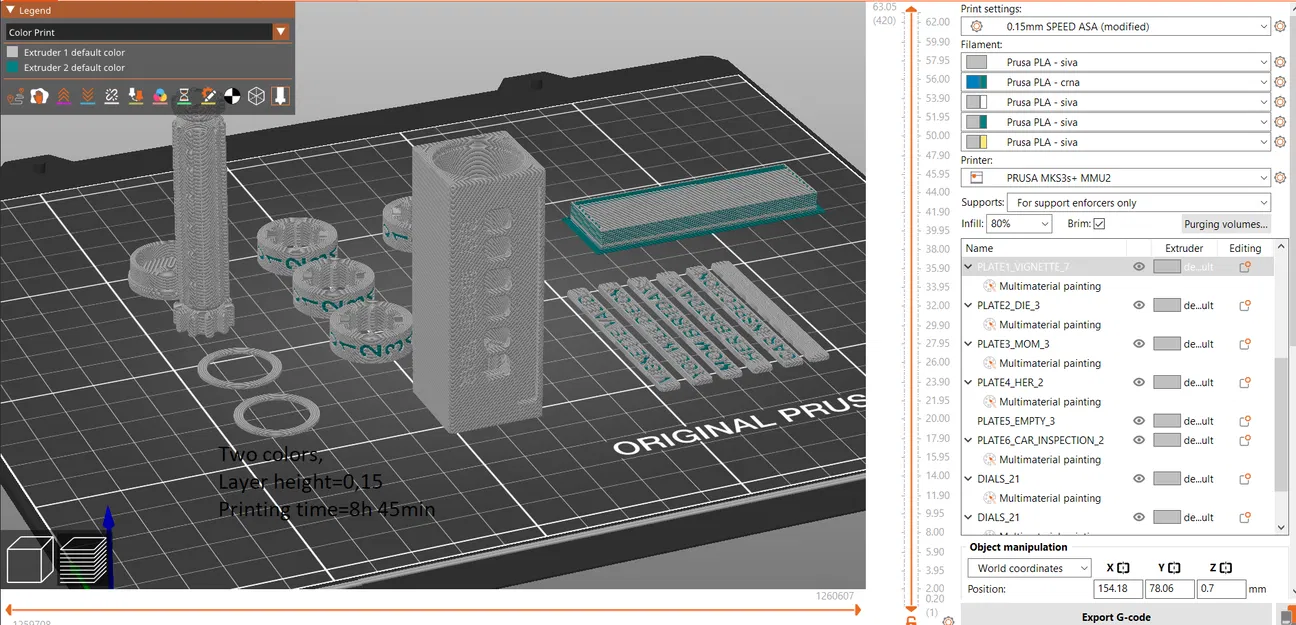This screenshot has height=625, width=1296.
Task: Collapse the PLATE6_CAR_INSPECTION_2 tree item
Action: point(968,440)
